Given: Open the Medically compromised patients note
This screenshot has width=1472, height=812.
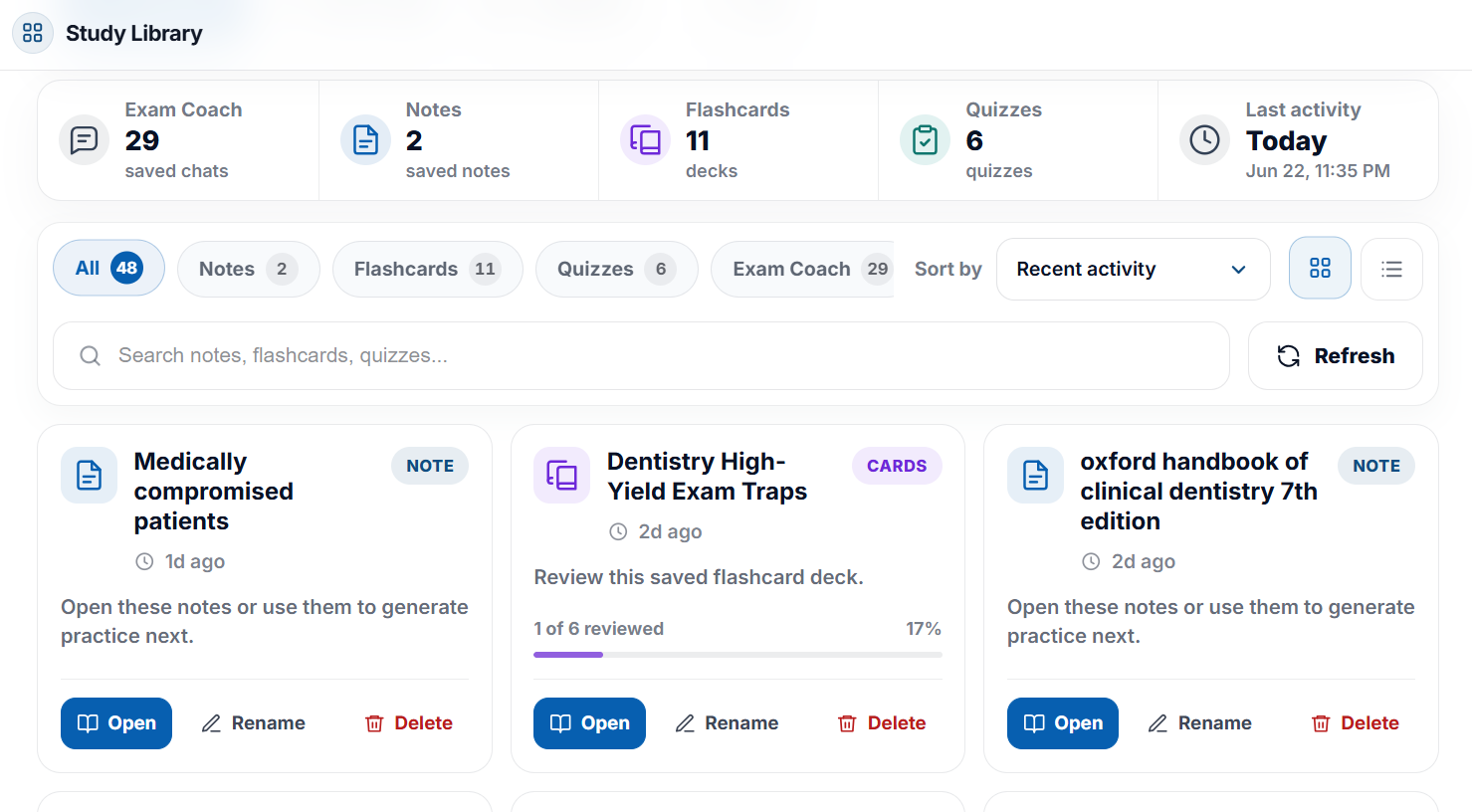Looking at the screenshot, I should click(116, 723).
